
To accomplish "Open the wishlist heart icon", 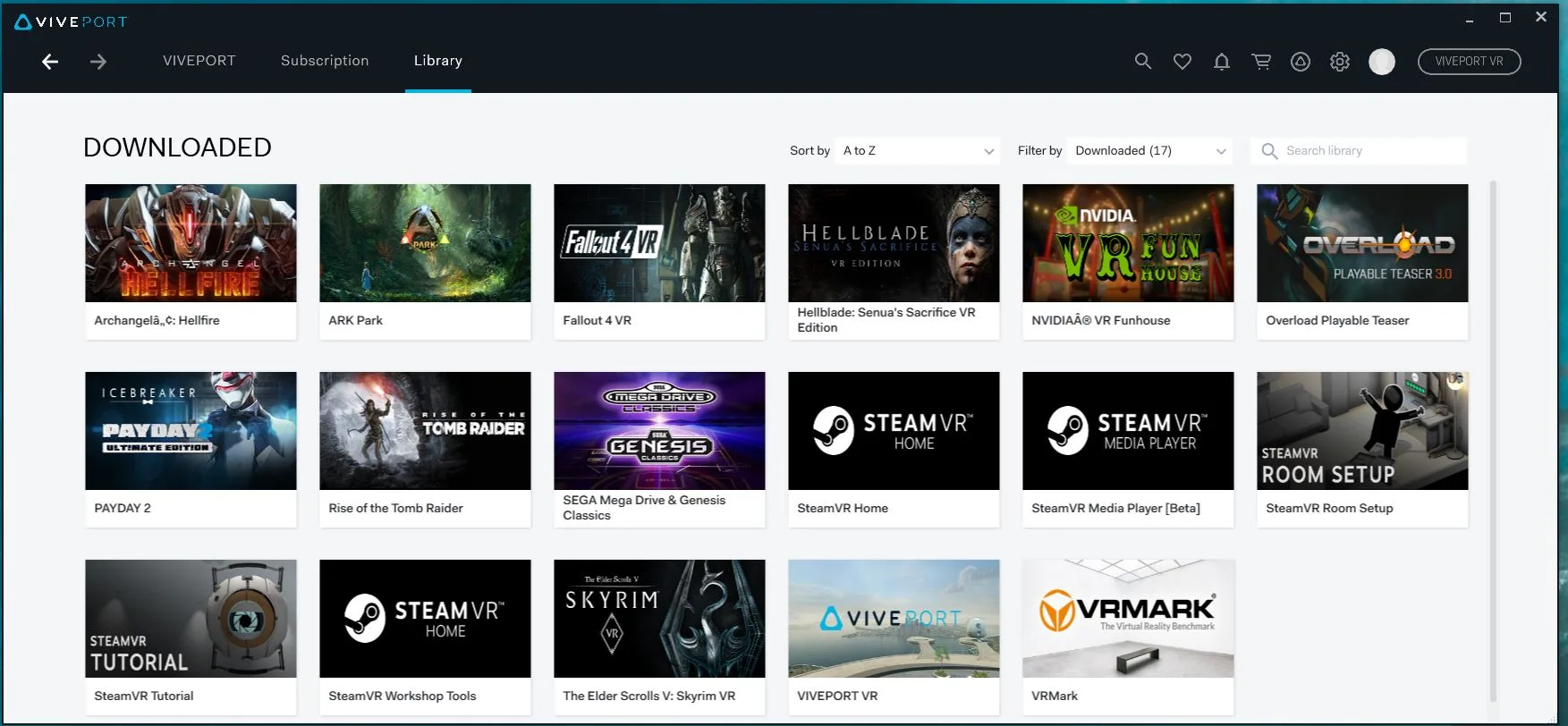I will click(1182, 61).
